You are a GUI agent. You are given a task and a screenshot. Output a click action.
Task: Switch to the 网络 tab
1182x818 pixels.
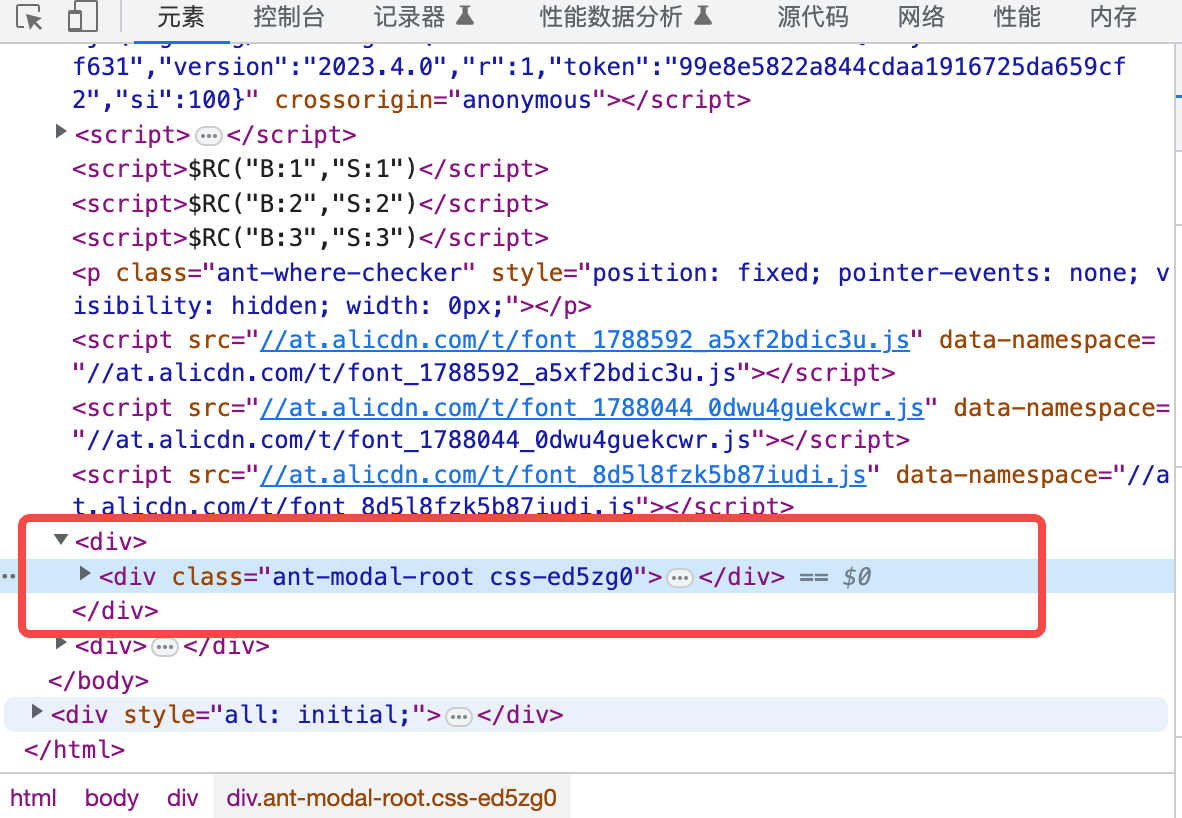pos(921,17)
